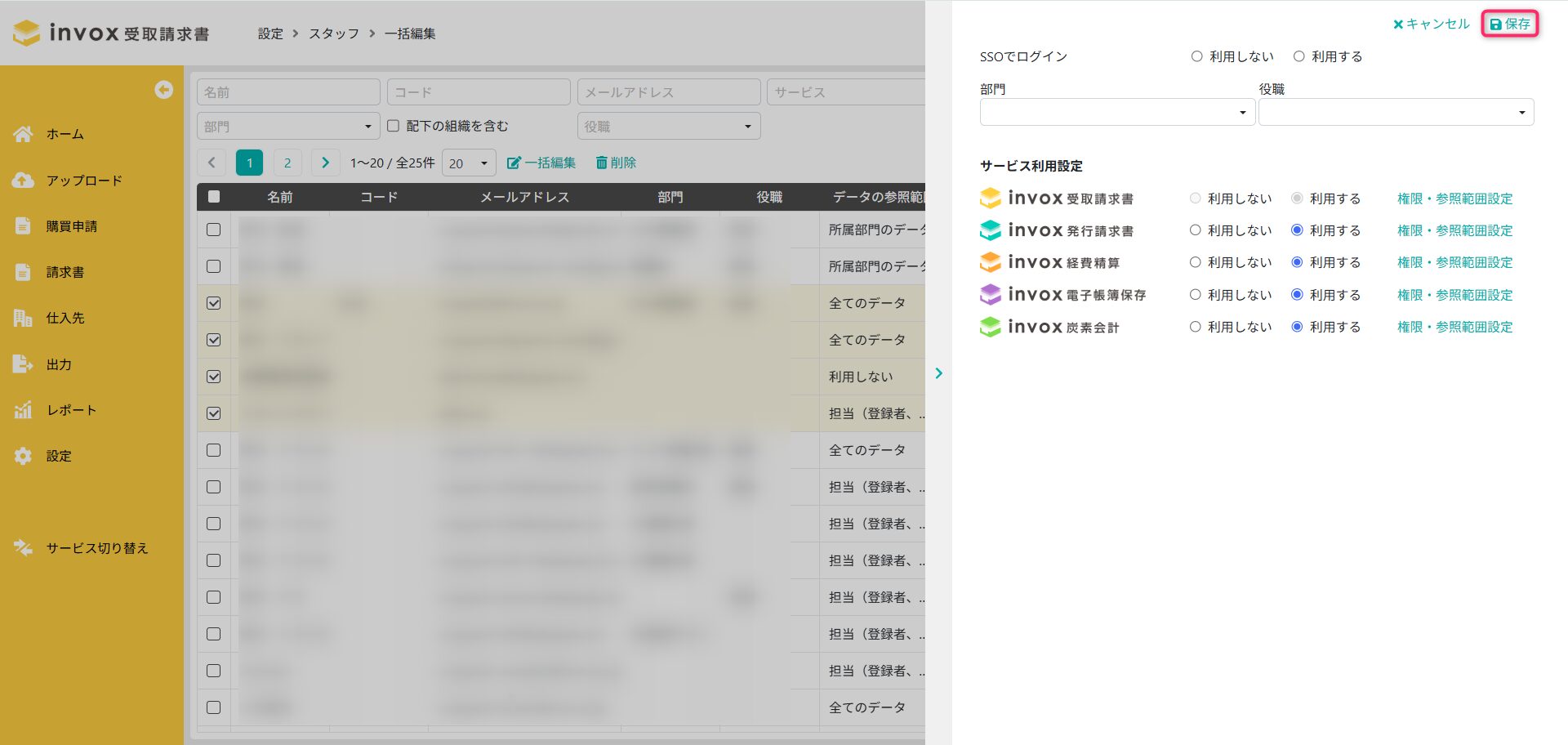Go to previous page arrow
This screenshot has width=1568, height=745.
point(212,163)
